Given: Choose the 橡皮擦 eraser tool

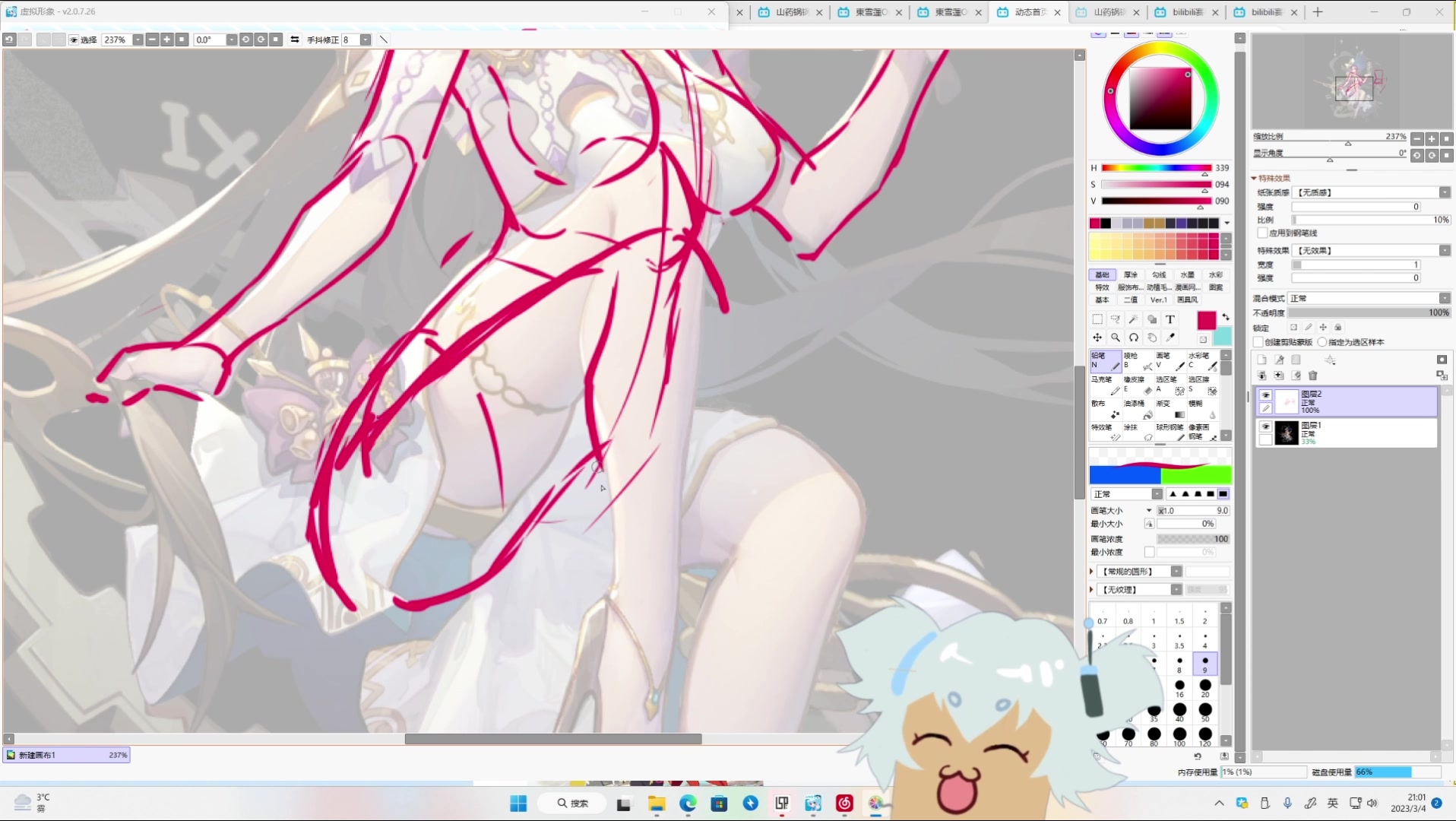Looking at the screenshot, I should 1138,385.
